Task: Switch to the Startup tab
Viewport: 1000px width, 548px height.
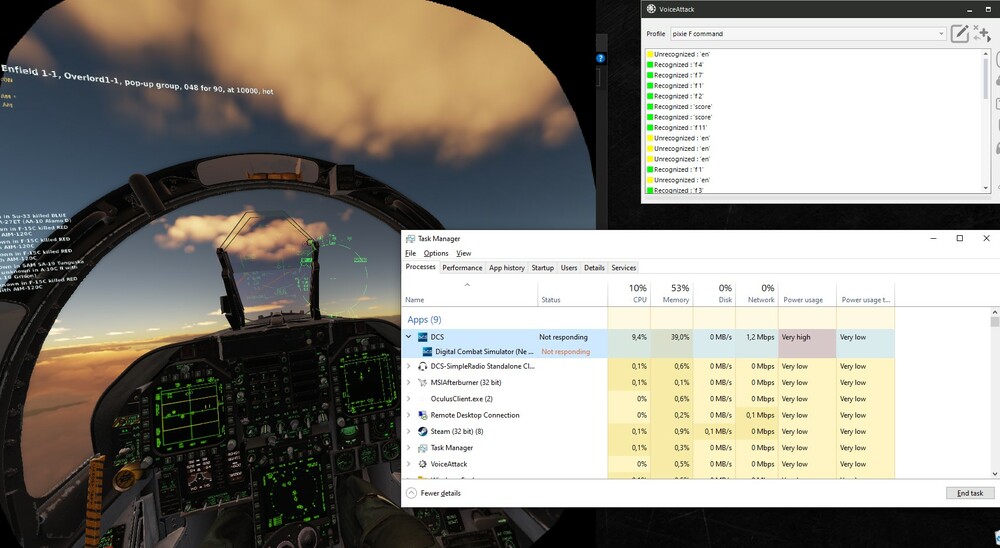Action: coord(543,268)
